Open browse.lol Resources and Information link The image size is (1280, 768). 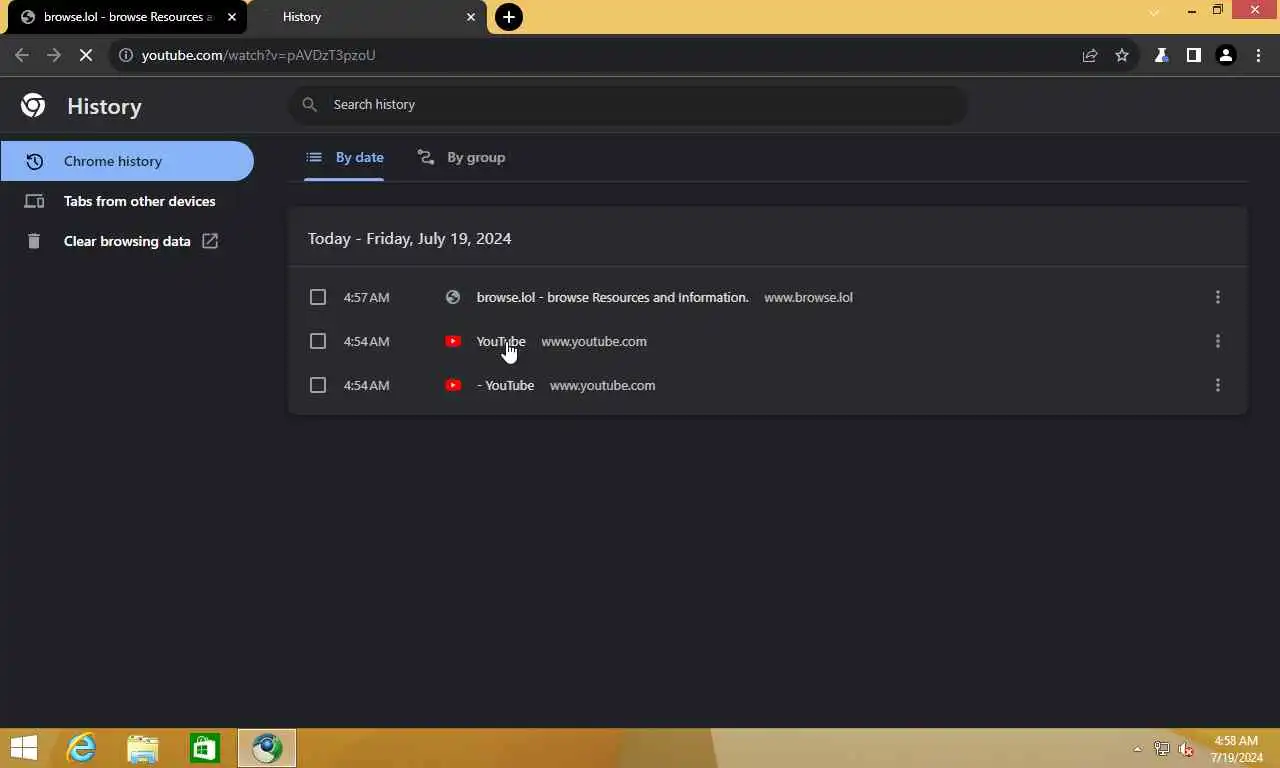tap(612, 297)
